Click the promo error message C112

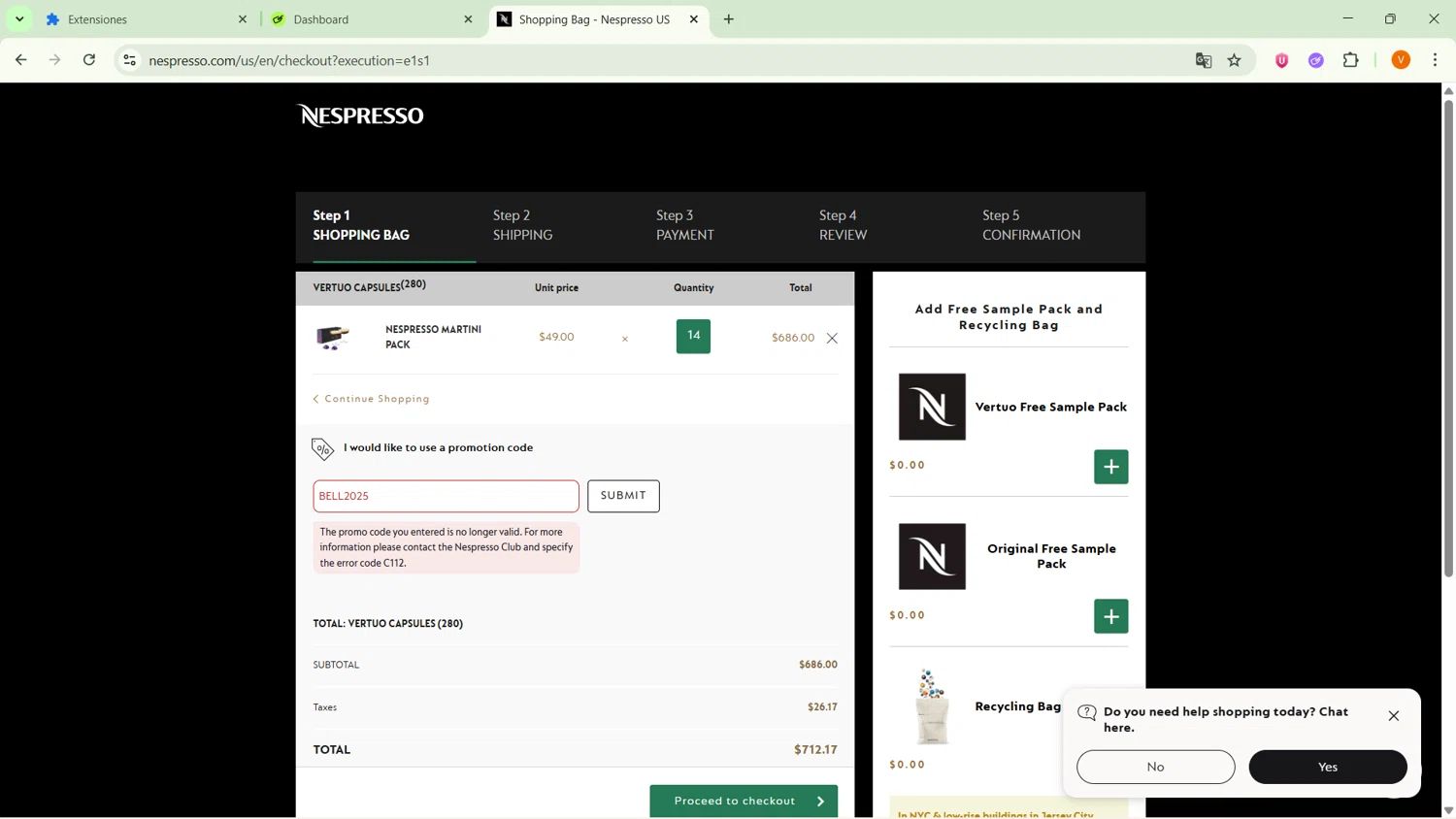tap(447, 547)
